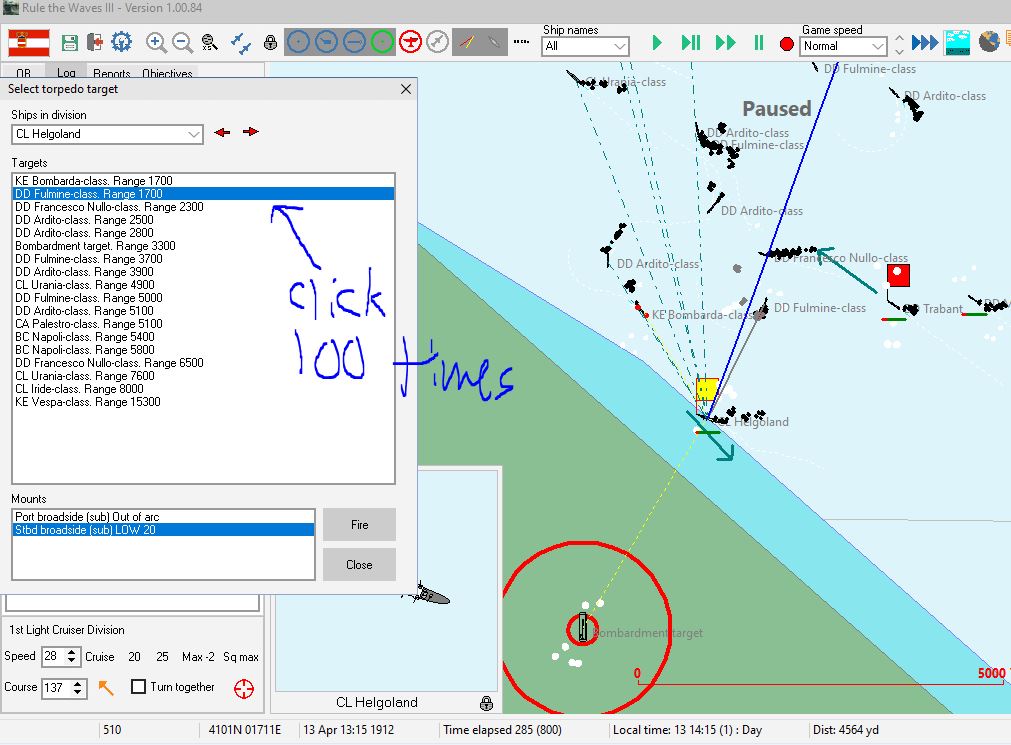Increase game speed with up chevron
Viewport: 1011px width, 745px height.
click(899, 37)
